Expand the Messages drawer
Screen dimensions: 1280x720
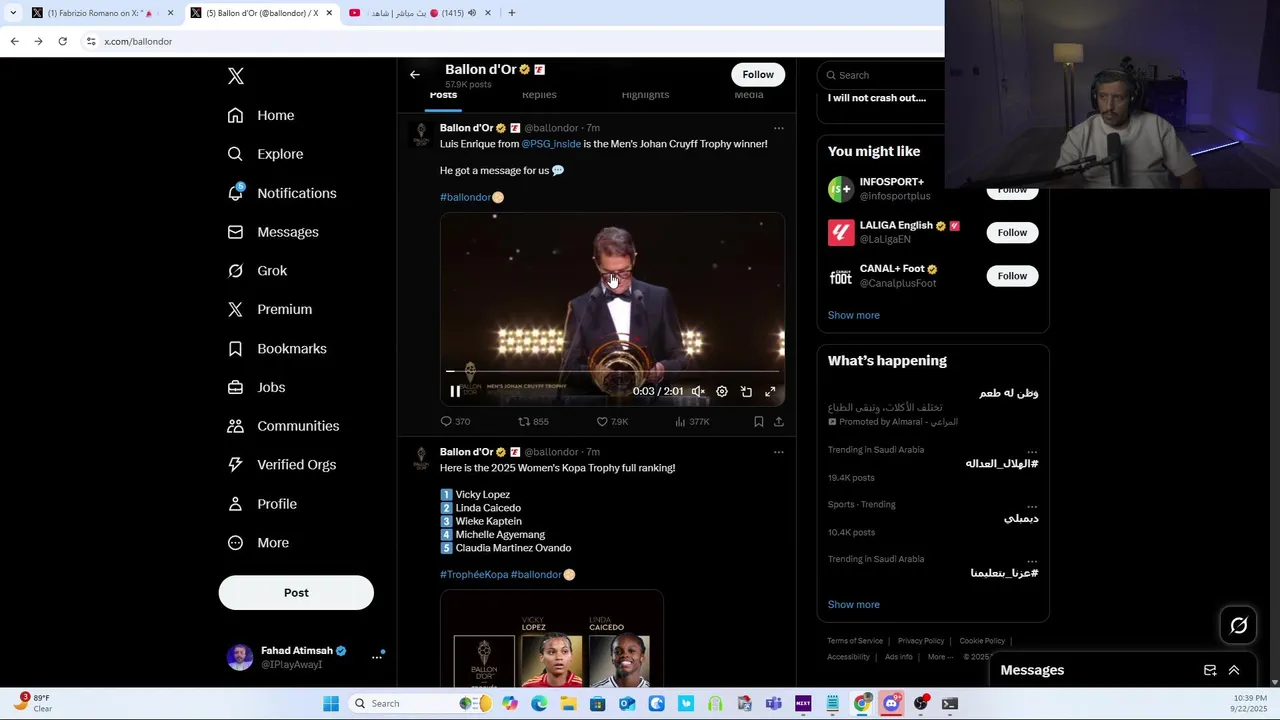click(1234, 670)
